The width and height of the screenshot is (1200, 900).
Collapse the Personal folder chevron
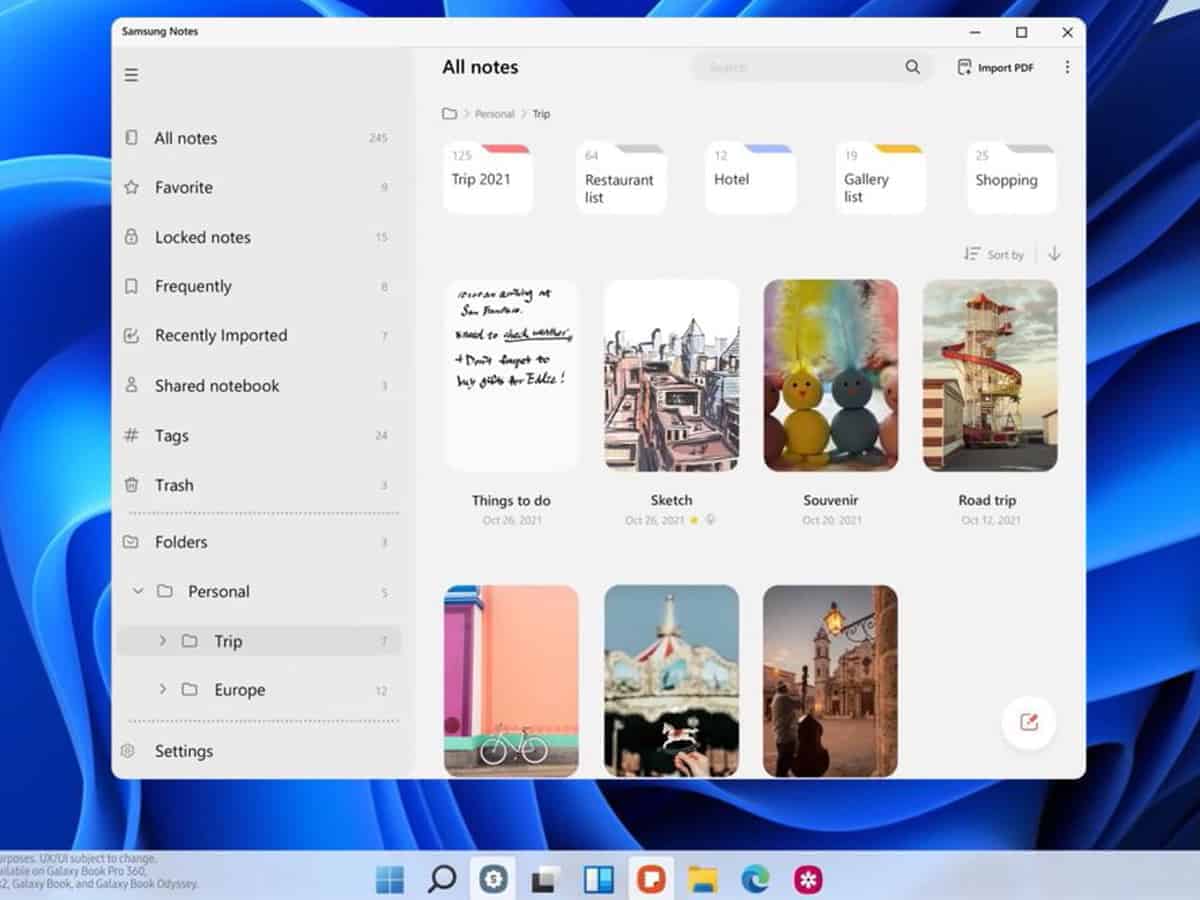click(138, 591)
